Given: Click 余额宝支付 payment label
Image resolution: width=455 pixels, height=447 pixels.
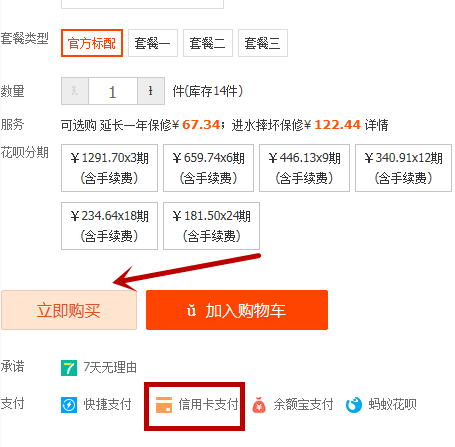Looking at the screenshot, I should pyautogui.click(x=303, y=404).
